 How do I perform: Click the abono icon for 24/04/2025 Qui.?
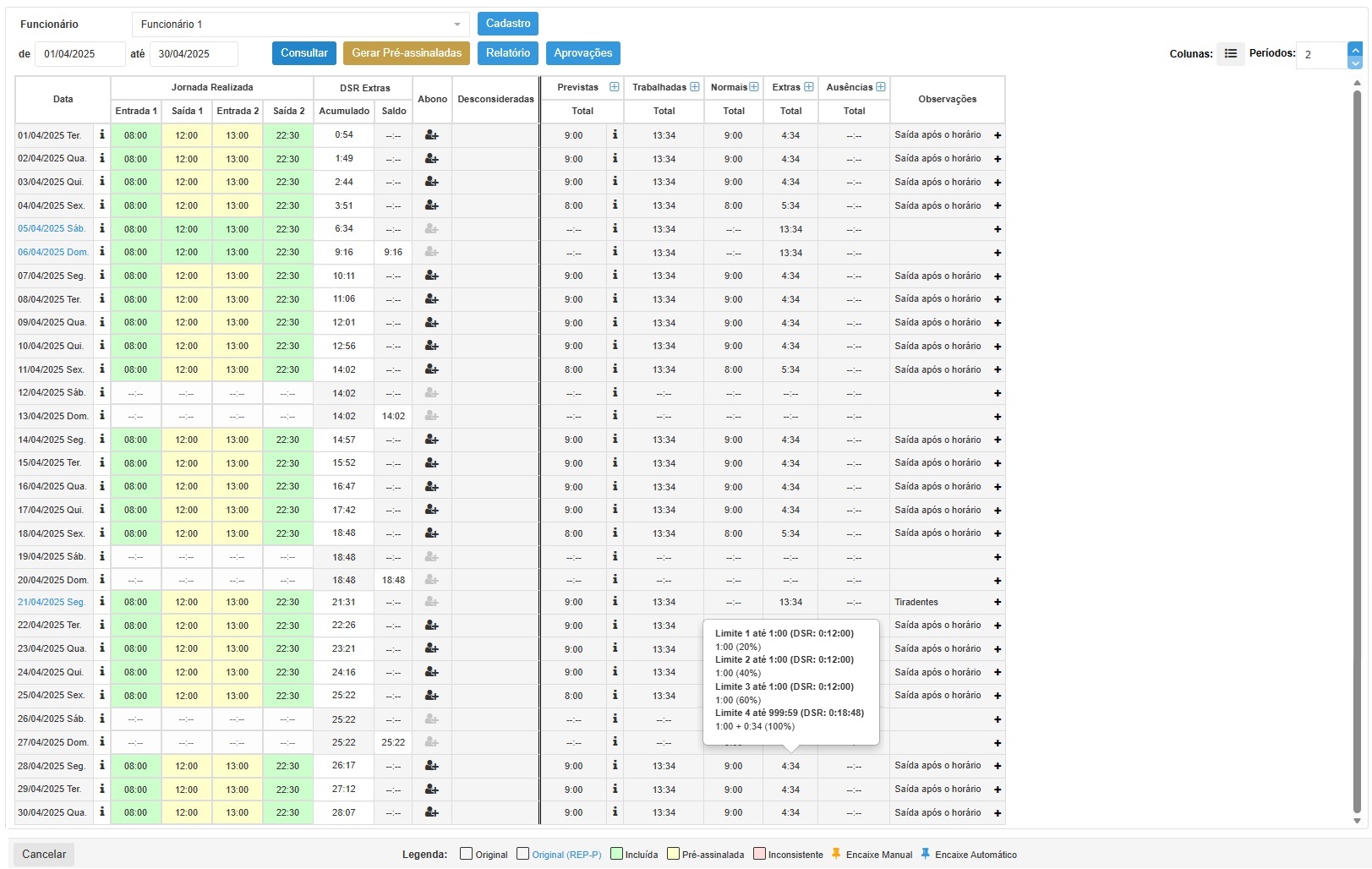[x=431, y=672]
